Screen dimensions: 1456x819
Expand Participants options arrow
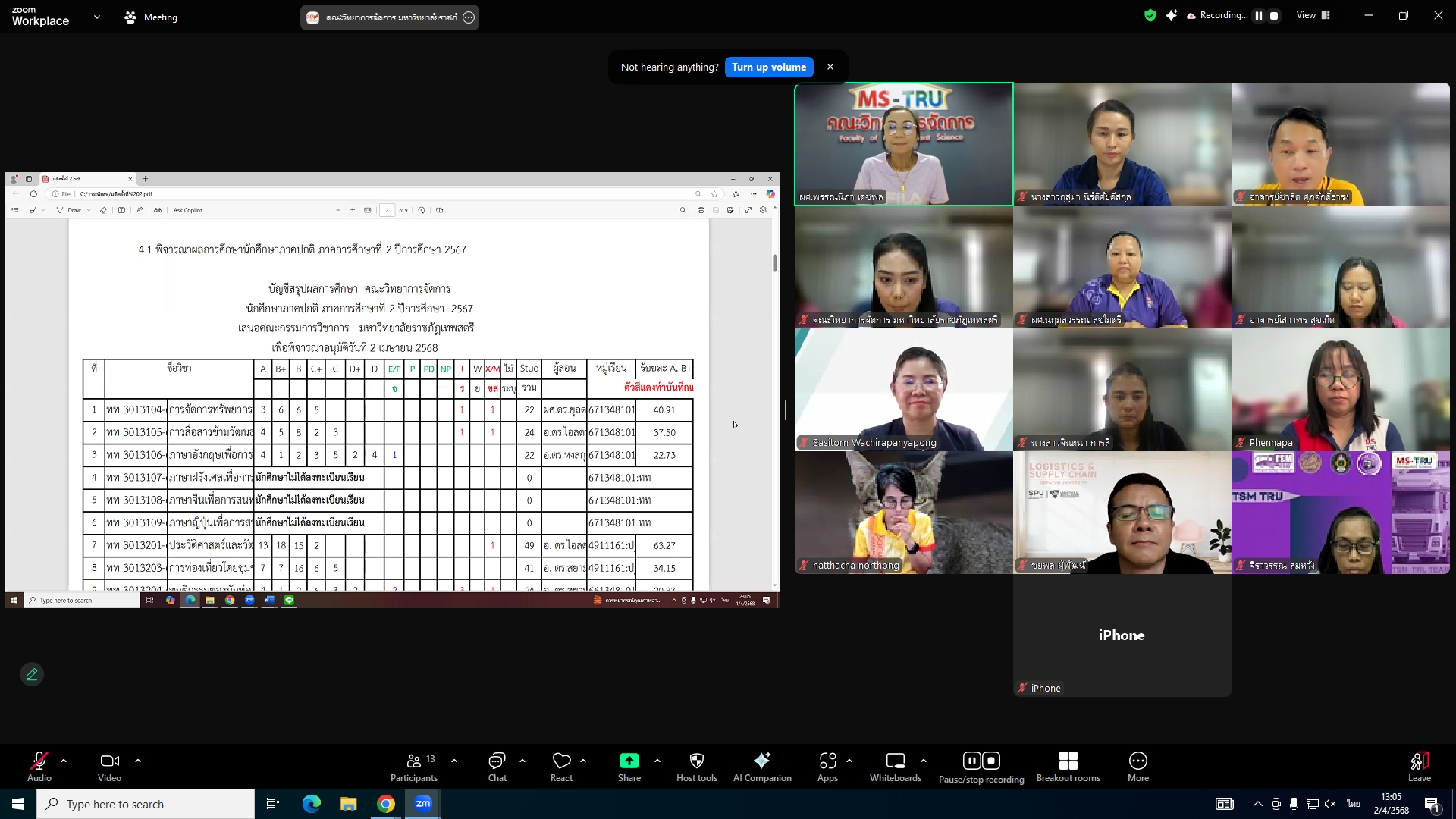[x=454, y=761]
